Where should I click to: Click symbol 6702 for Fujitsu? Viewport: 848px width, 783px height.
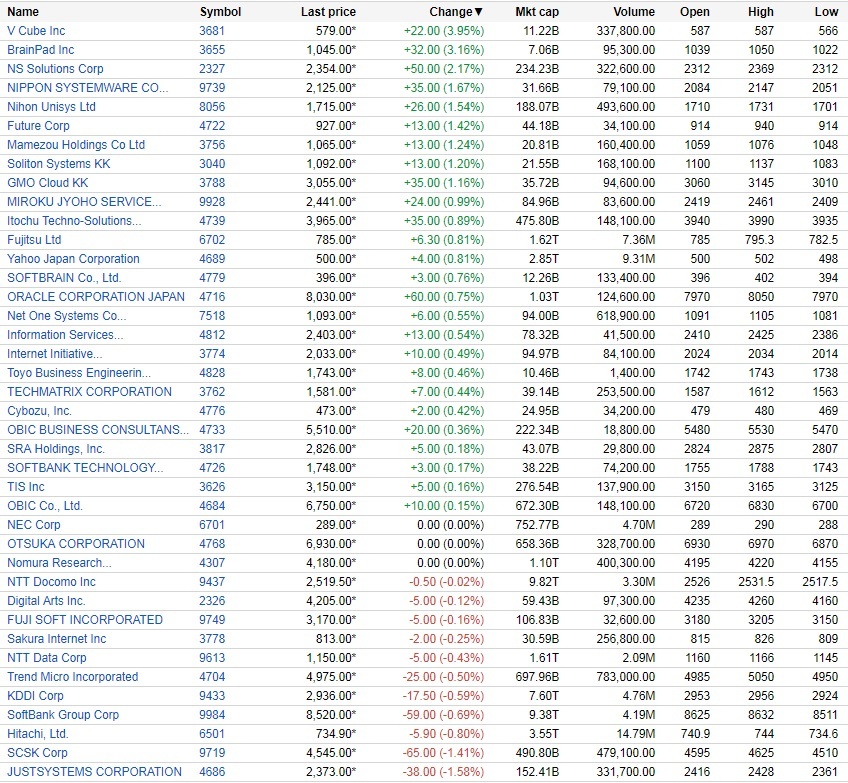coord(212,240)
